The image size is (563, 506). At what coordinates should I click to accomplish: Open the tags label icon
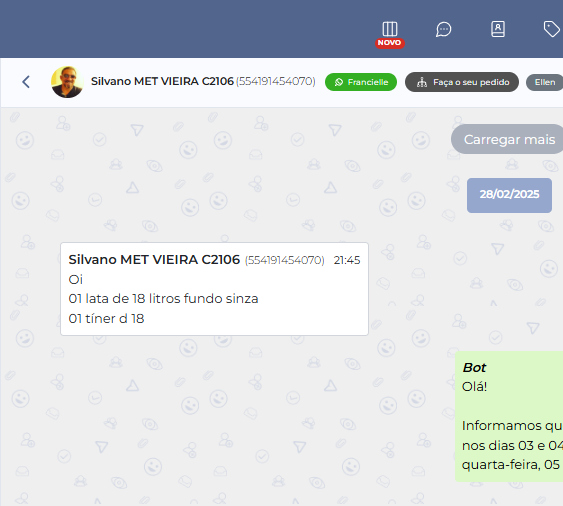(x=552, y=29)
